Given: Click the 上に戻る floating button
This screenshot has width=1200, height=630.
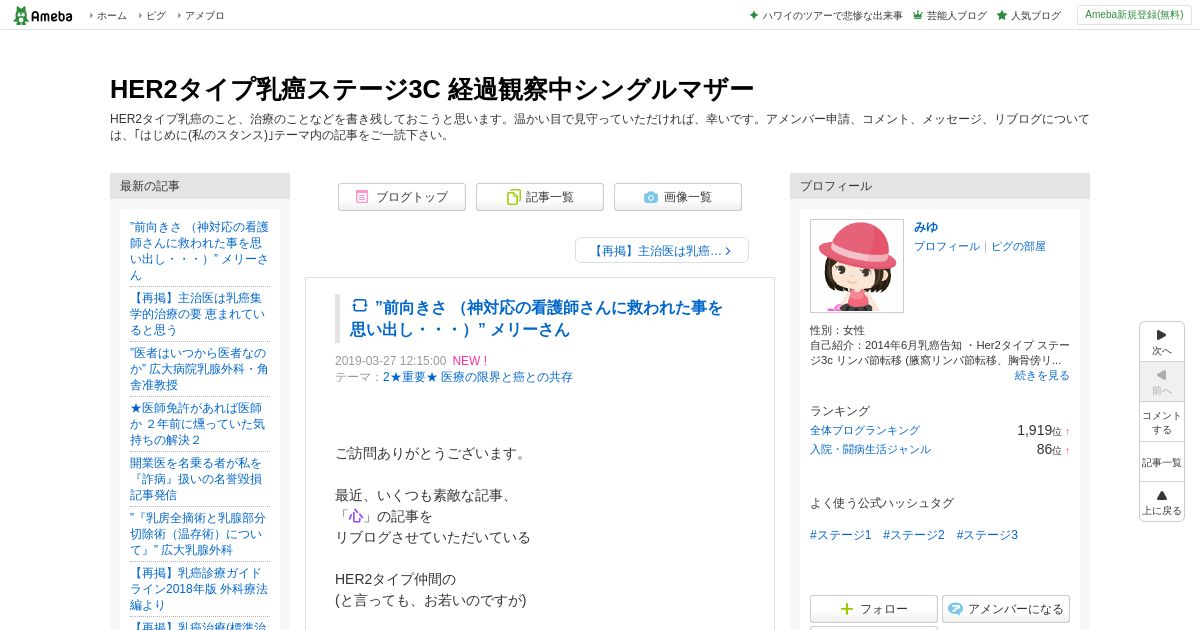Looking at the screenshot, I should 1162,502.
